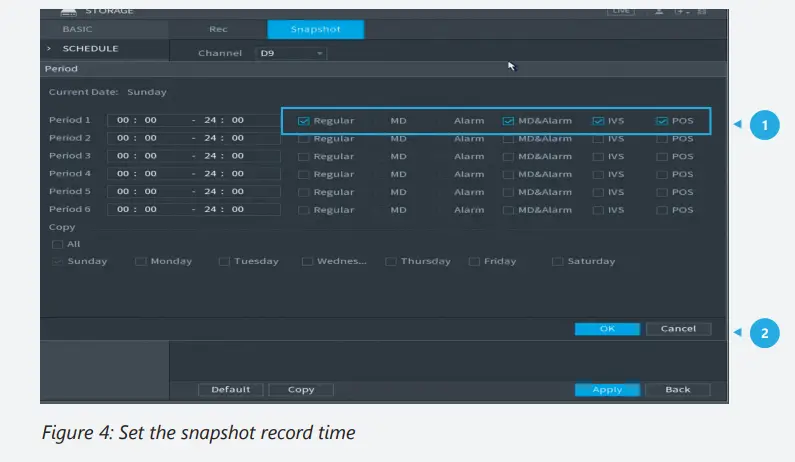Screen dimensions: 795x462
Task: Enable POS for Period 5
Action: coord(662,192)
